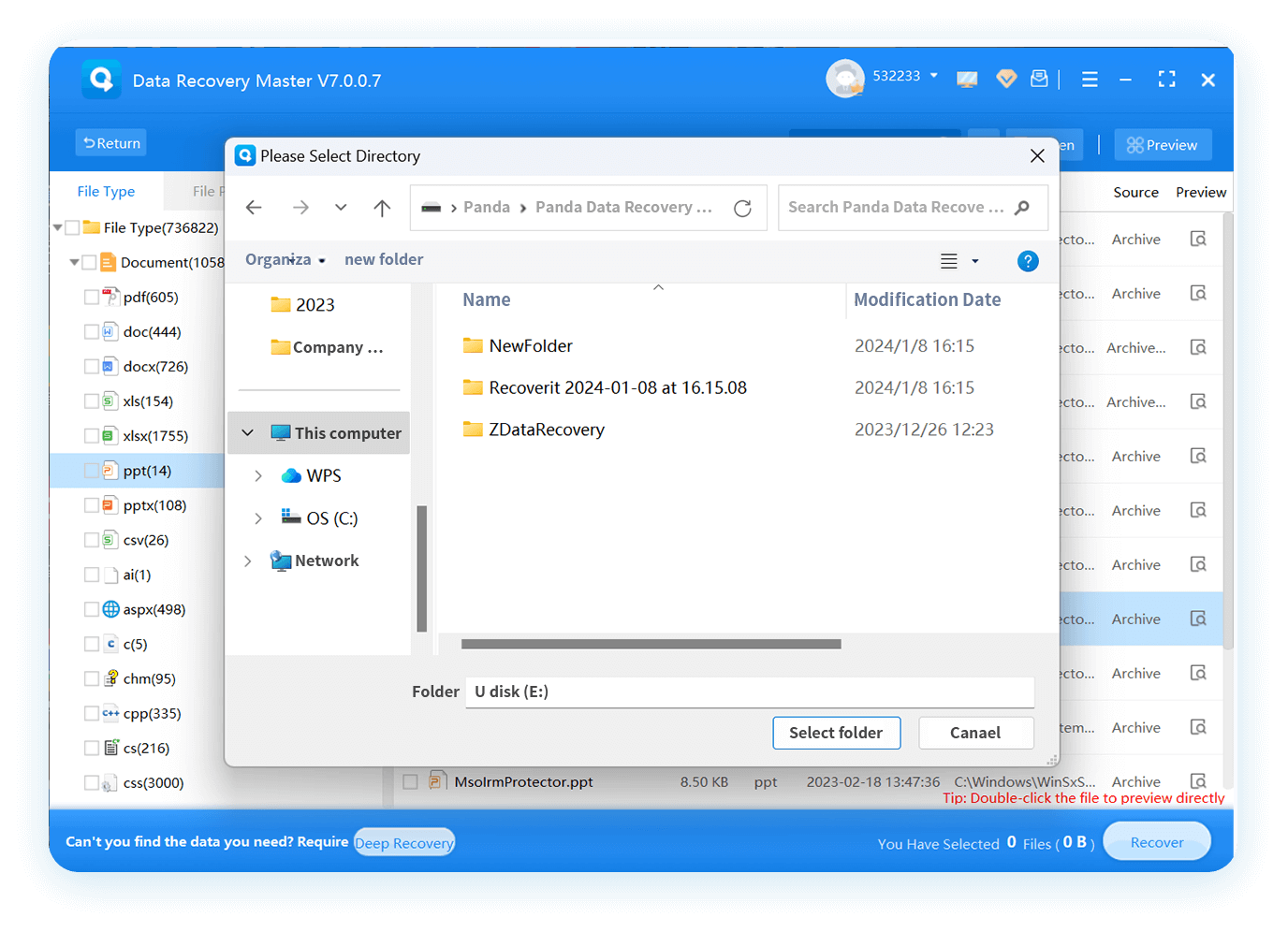Click the Recover button
This screenshot has width=1288, height=932.
[1157, 842]
